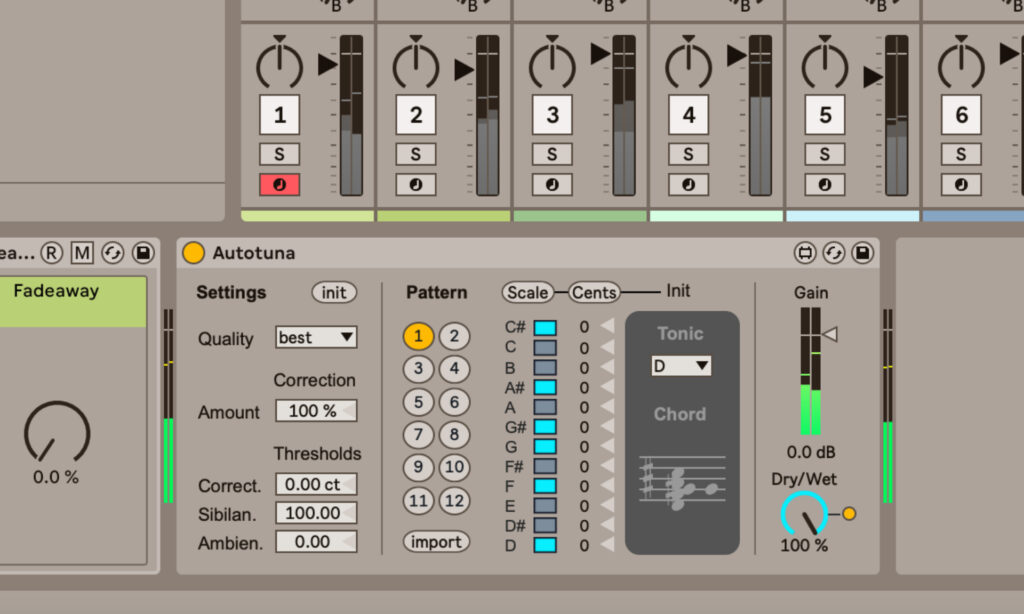Arm track 3 for recording

tap(552, 185)
